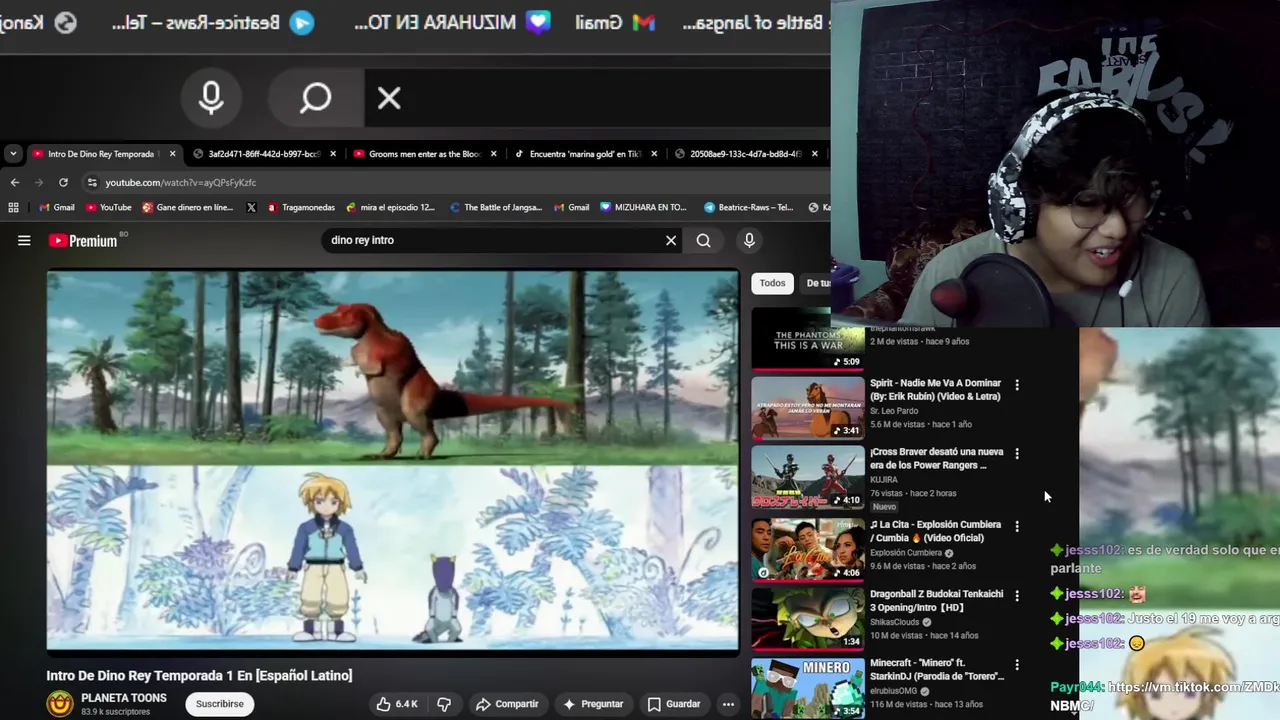The width and height of the screenshot is (1280, 720).
Task: Open the first Gmail bookmark
Action: [x=56, y=207]
